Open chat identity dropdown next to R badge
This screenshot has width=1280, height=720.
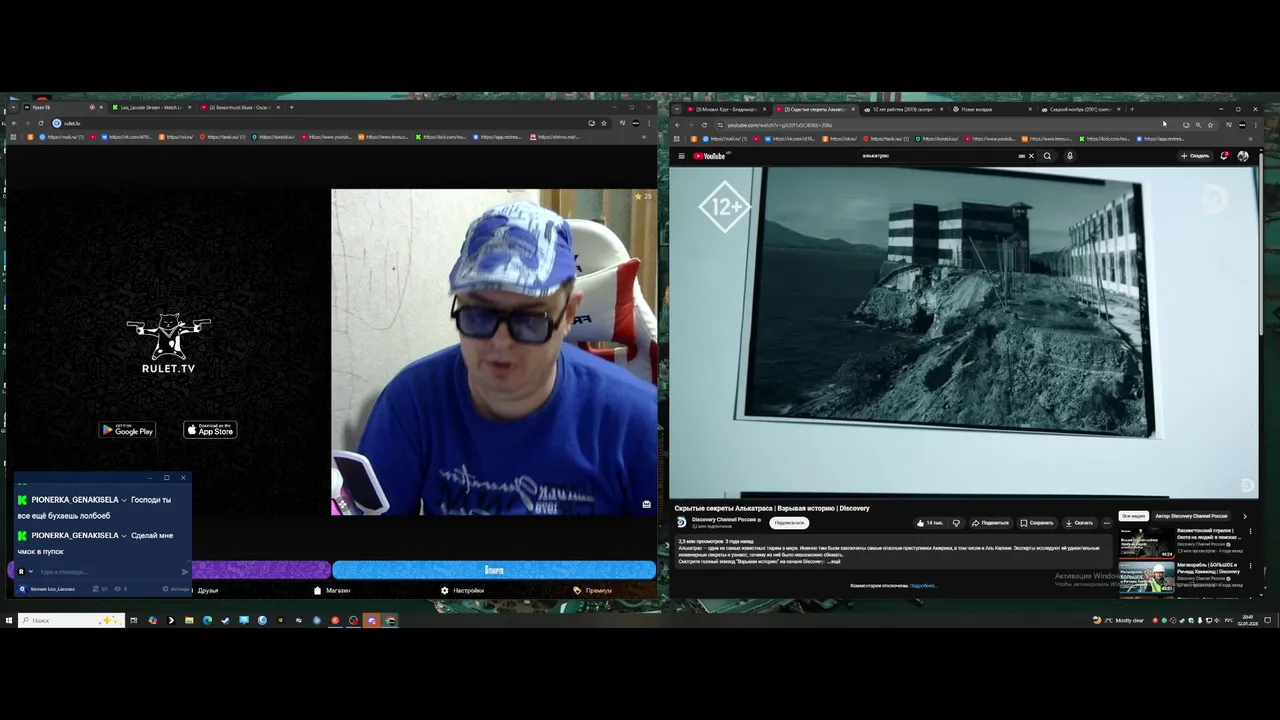30,572
